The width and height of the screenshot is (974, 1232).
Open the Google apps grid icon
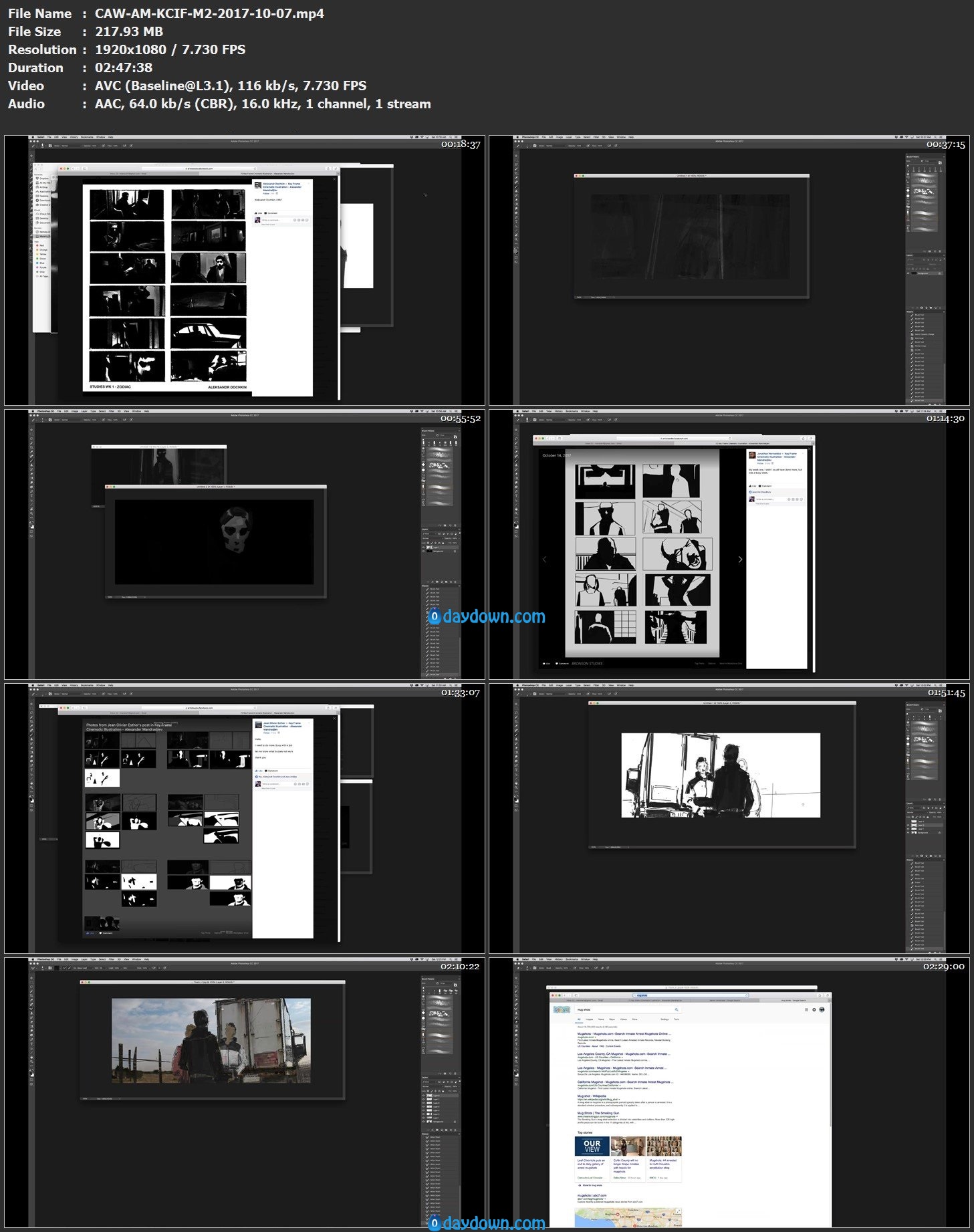click(x=806, y=1009)
